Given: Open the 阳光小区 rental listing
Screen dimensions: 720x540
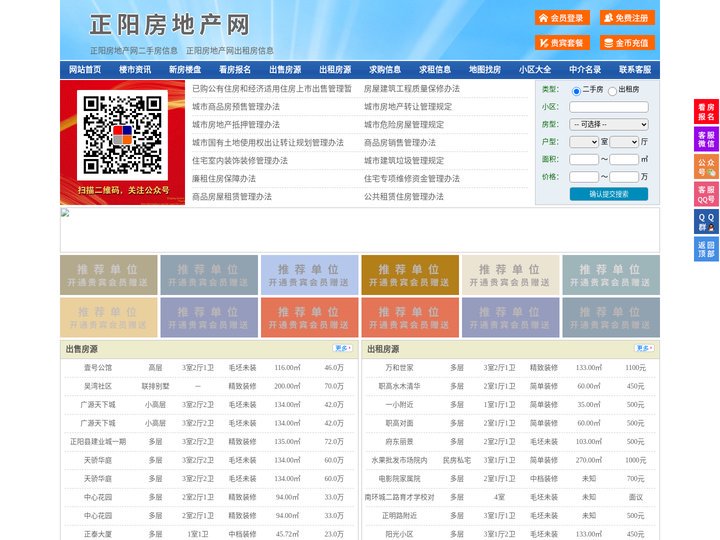Looking at the screenshot, I should click(x=399, y=534).
